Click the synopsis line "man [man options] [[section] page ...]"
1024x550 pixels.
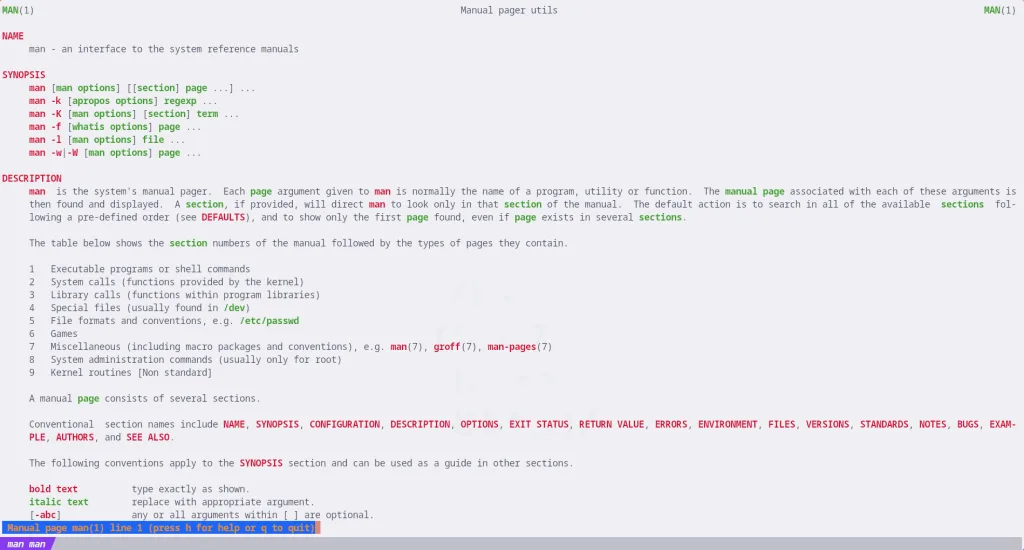(x=142, y=88)
